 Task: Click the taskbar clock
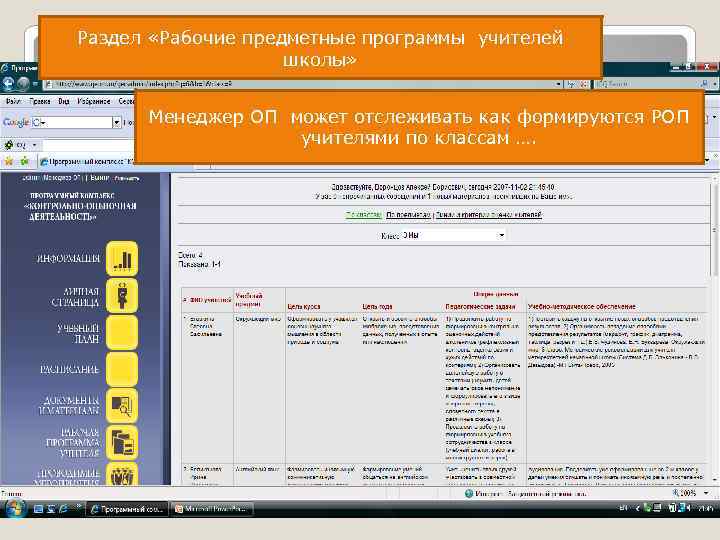706,508
